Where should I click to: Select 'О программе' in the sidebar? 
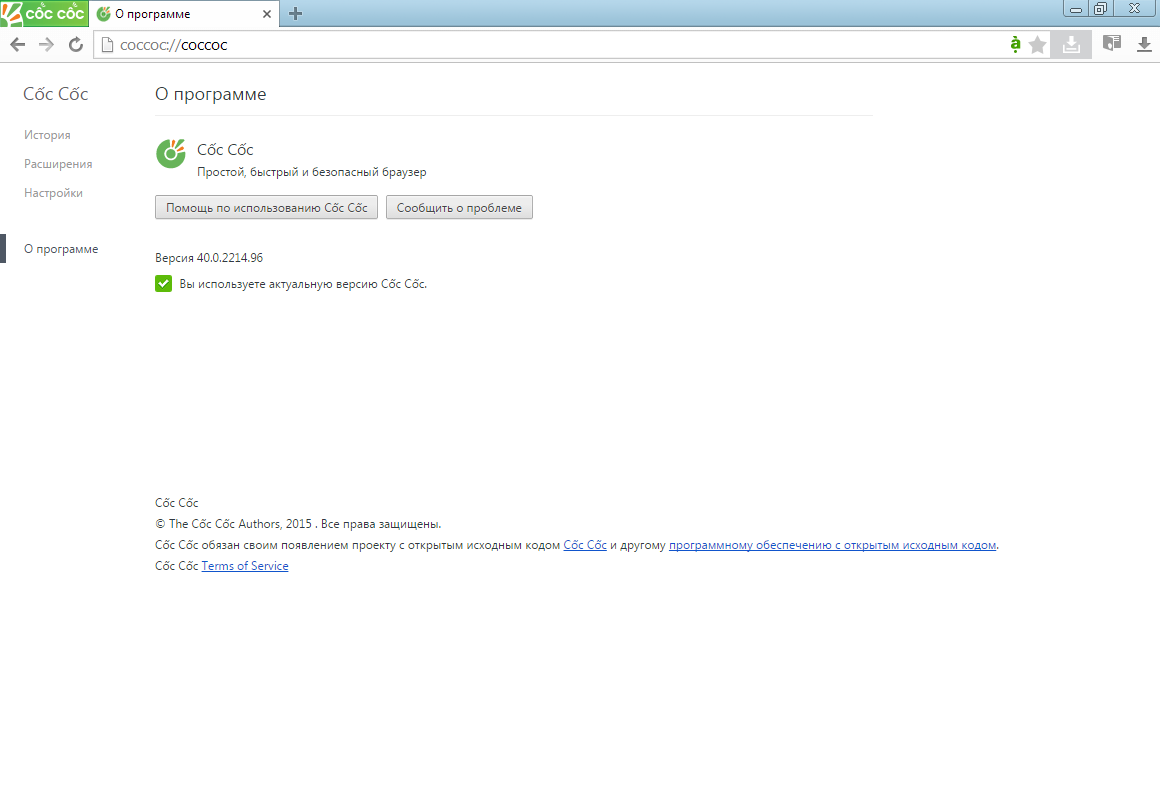click(61, 249)
